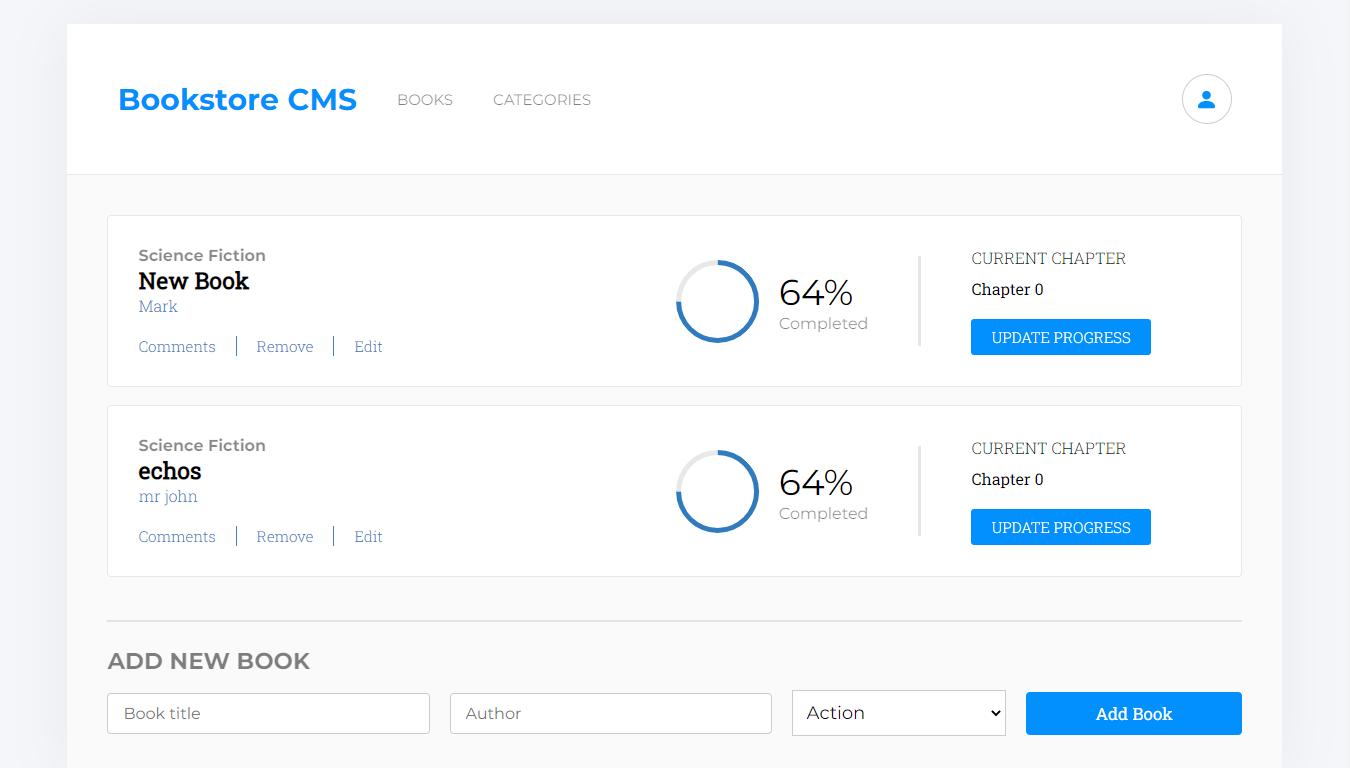The width and height of the screenshot is (1350, 768).
Task: Open the user profile icon
Action: pos(1206,99)
